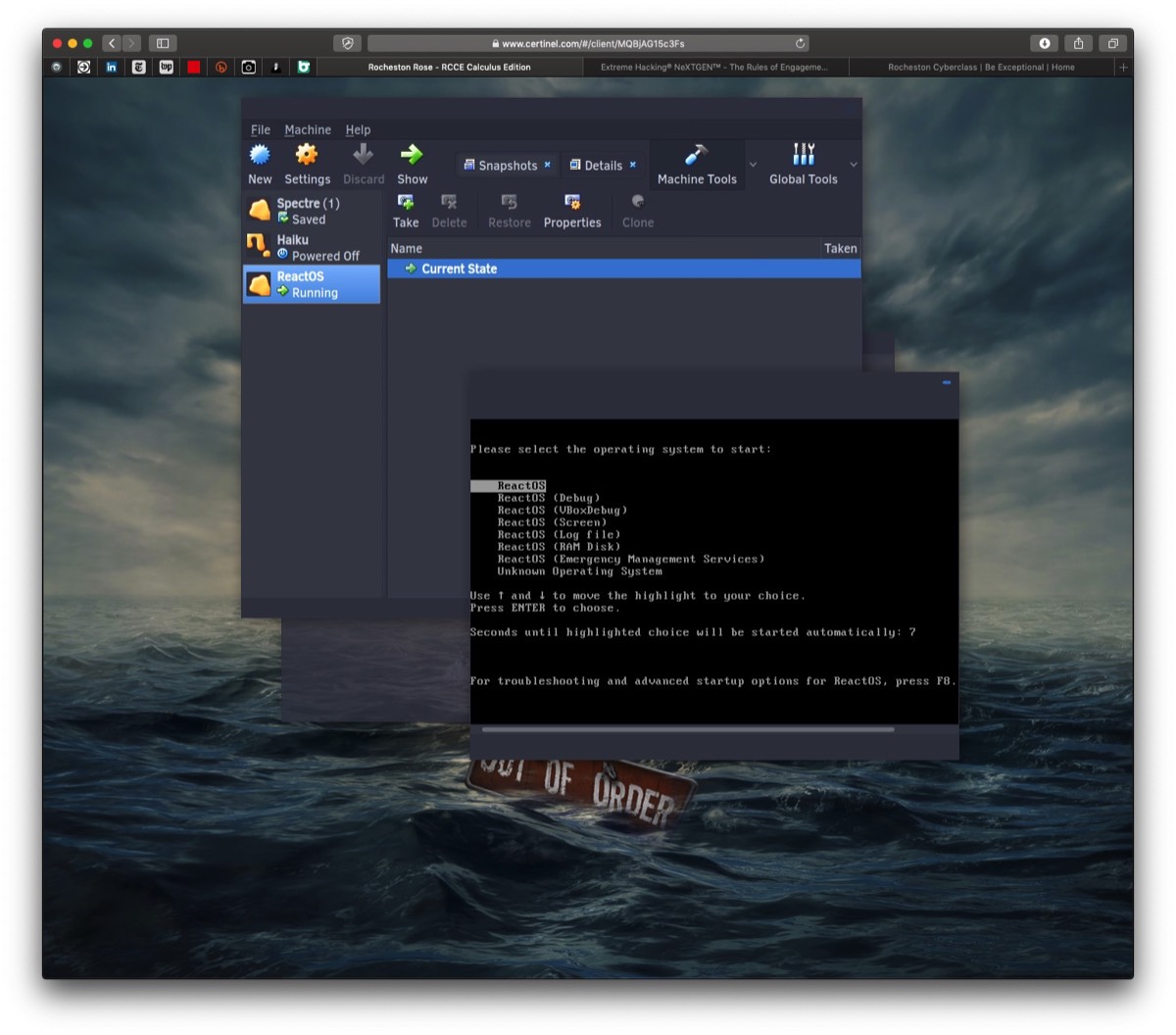This screenshot has height=1035, width=1176.
Task: Select the ReactOS (VBoxDebug) boot entry
Action: click(563, 511)
